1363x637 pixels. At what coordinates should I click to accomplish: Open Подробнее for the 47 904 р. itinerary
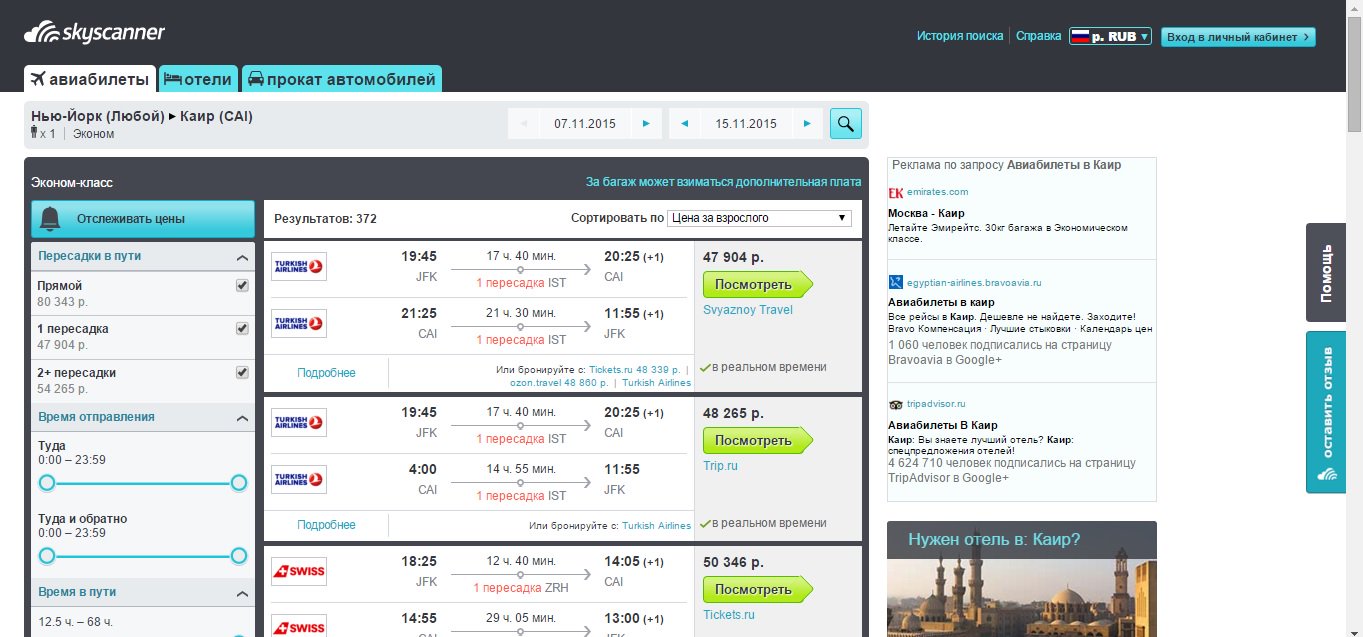[326, 373]
